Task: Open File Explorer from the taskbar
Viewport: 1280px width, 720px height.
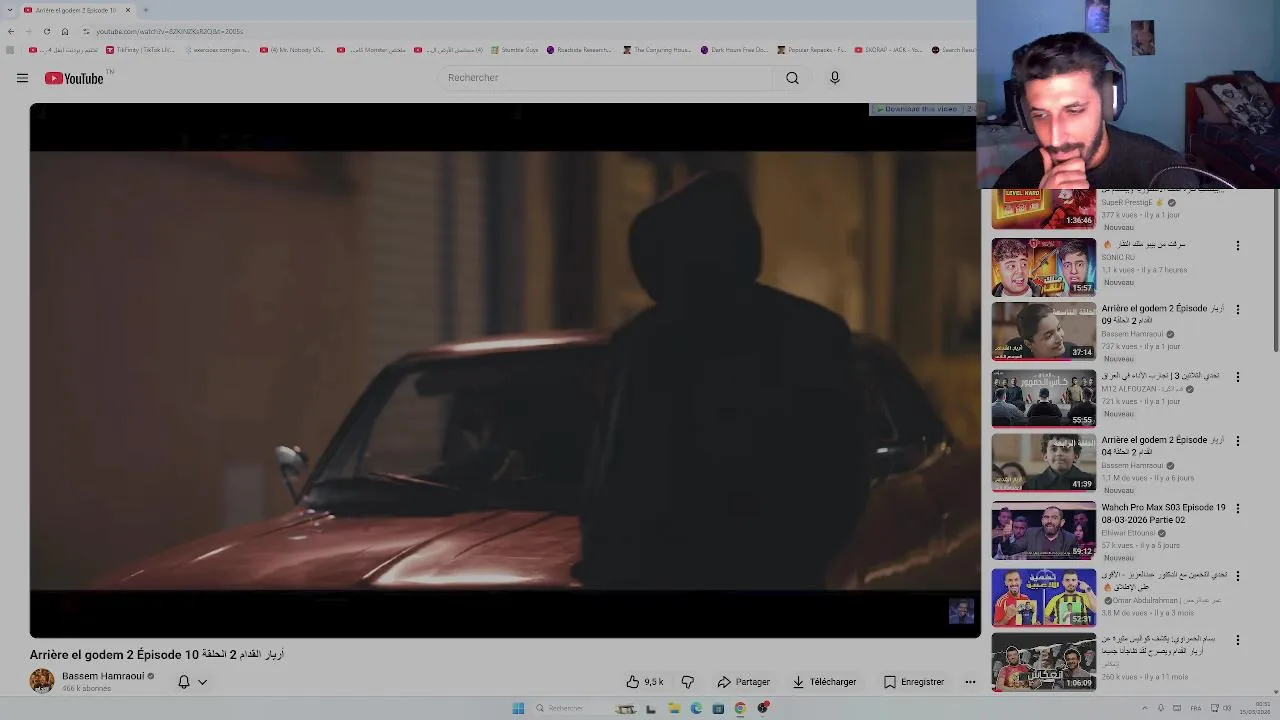Action: click(x=674, y=709)
